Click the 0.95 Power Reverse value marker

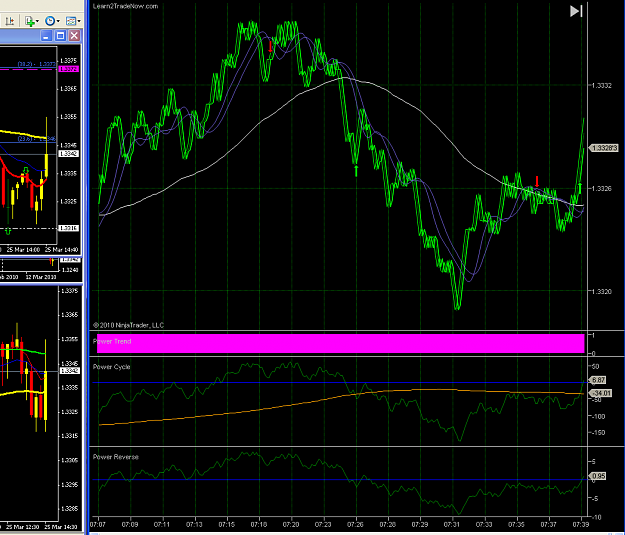point(598,476)
